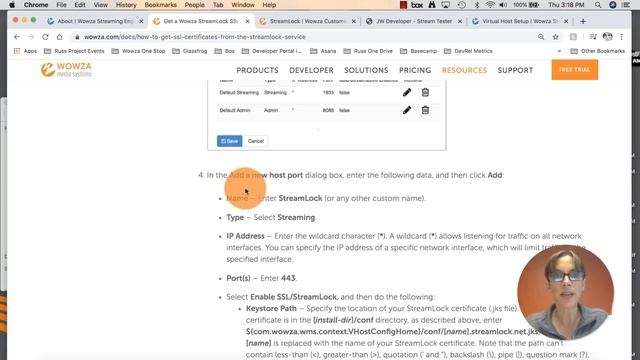Open Wi-Fi status menu
This screenshot has width=640, height=360.
click(x=490, y=5)
